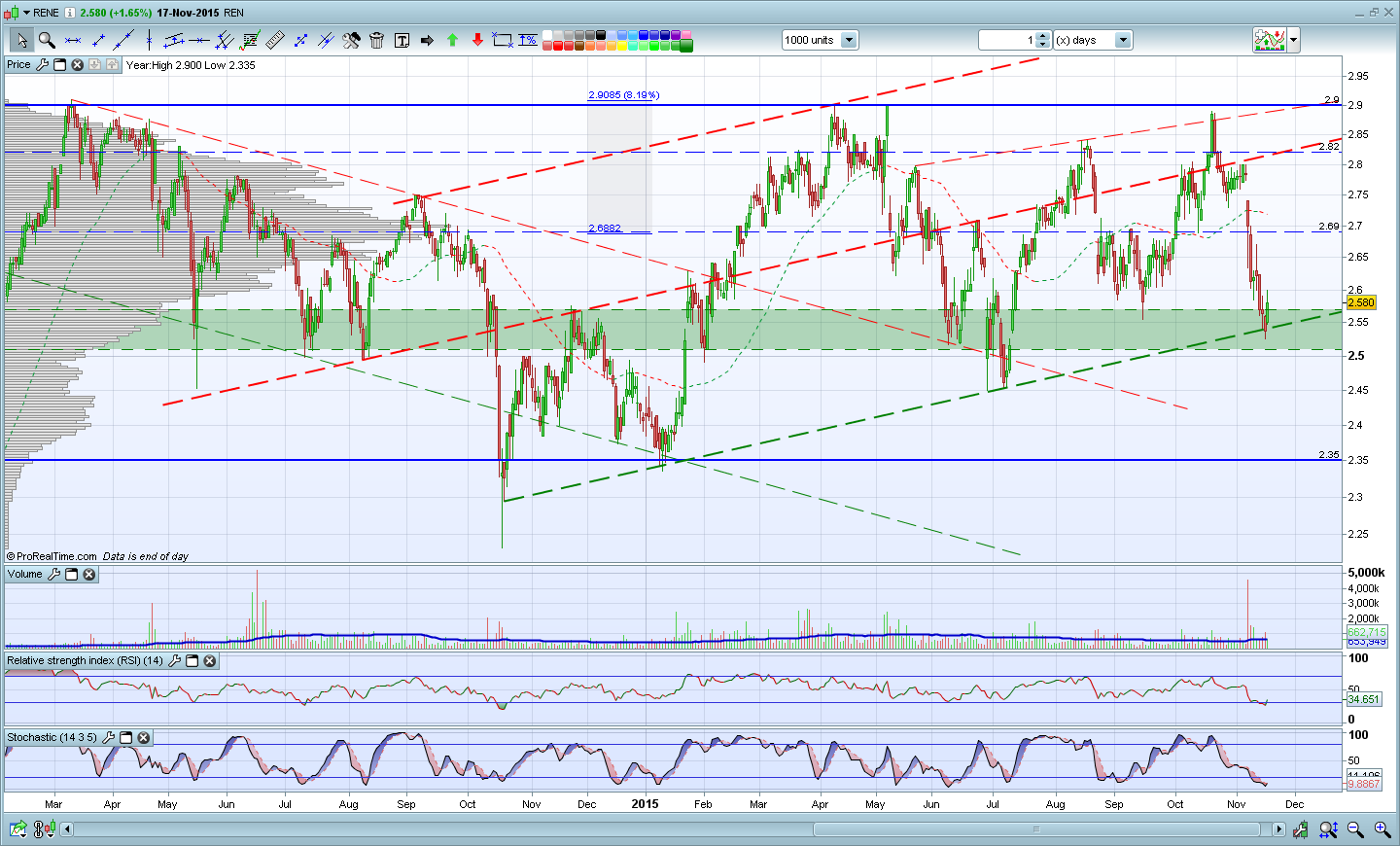Pick the red down arrow marker
The image size is (1400, 846).
[x=477, y=40]
